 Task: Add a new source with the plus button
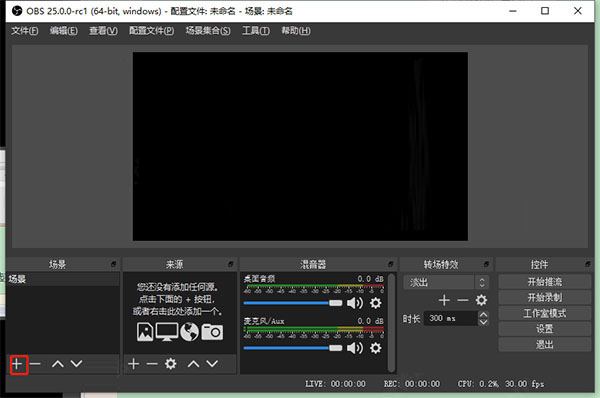(x=134, y=364)
